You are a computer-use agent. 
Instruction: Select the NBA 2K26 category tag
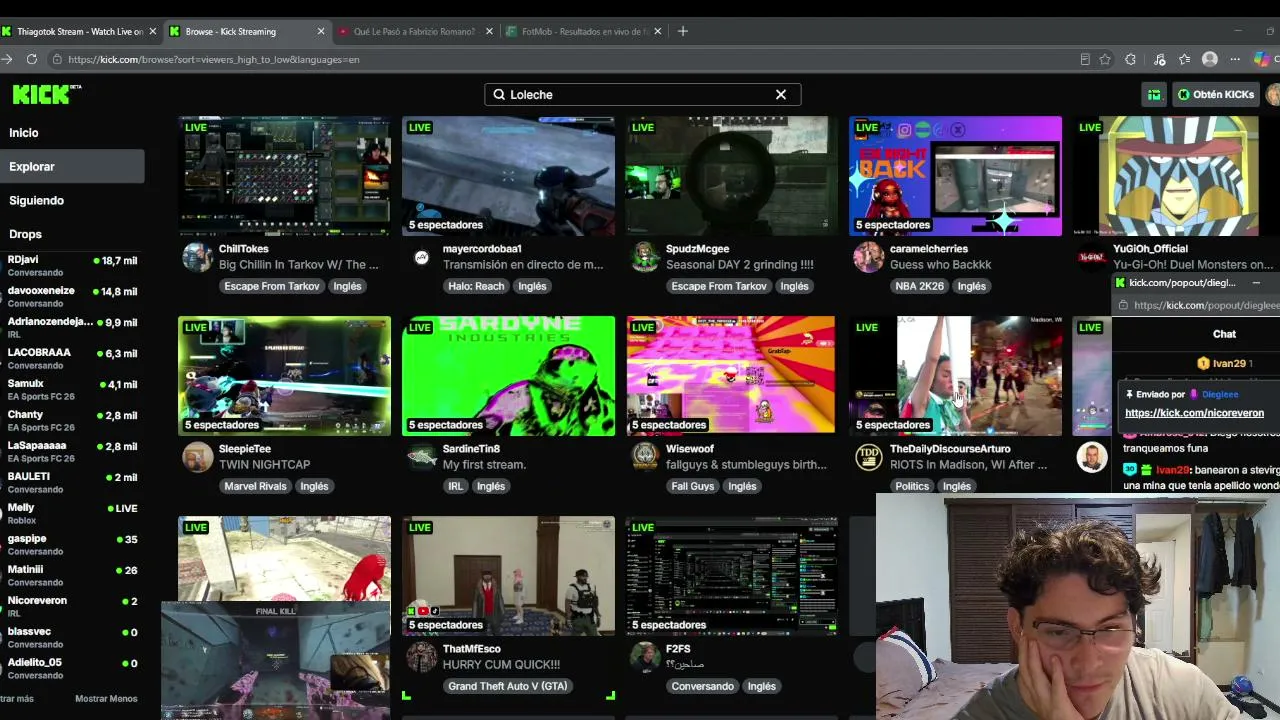click(x=919, y=286)
